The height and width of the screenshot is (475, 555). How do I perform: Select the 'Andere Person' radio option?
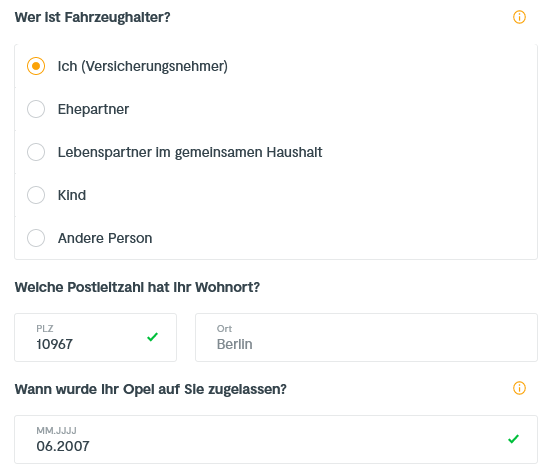tap(36, 238)
